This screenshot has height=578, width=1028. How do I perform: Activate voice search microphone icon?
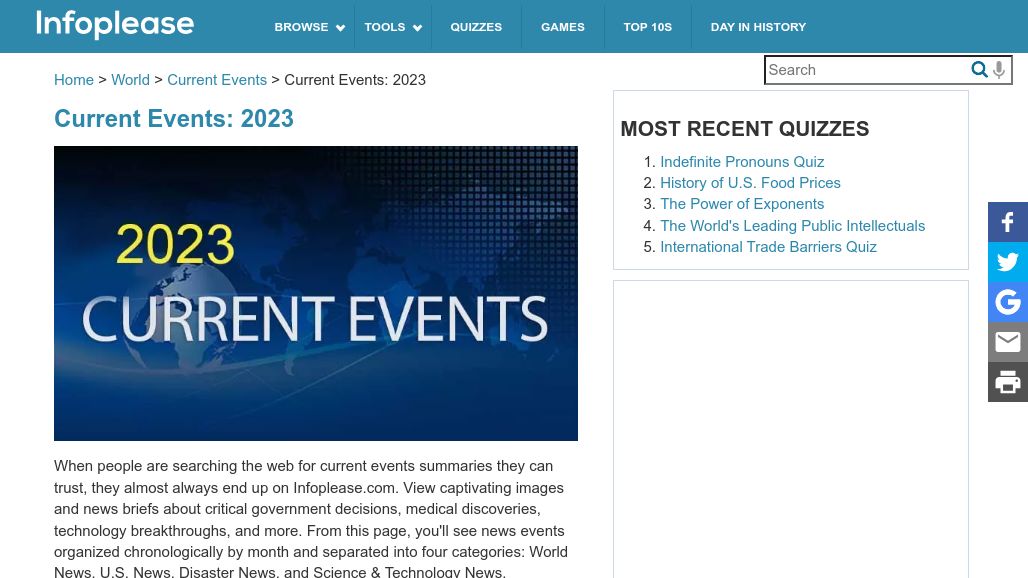point(999,70)
